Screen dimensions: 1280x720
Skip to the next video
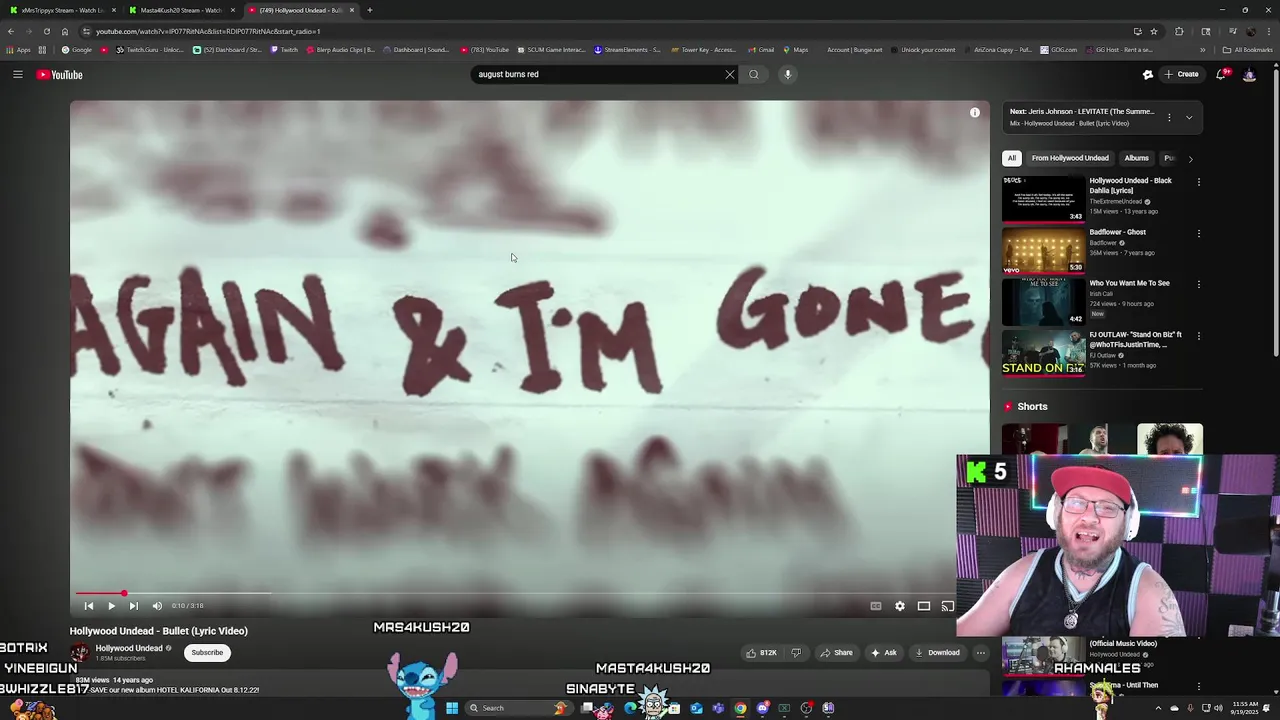pos(133,606)
